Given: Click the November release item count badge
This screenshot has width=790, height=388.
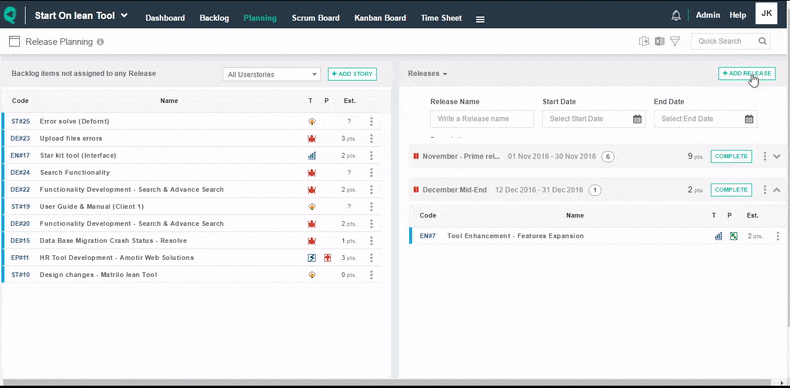Looking at the screenshot, I should (x=608, y=157).
